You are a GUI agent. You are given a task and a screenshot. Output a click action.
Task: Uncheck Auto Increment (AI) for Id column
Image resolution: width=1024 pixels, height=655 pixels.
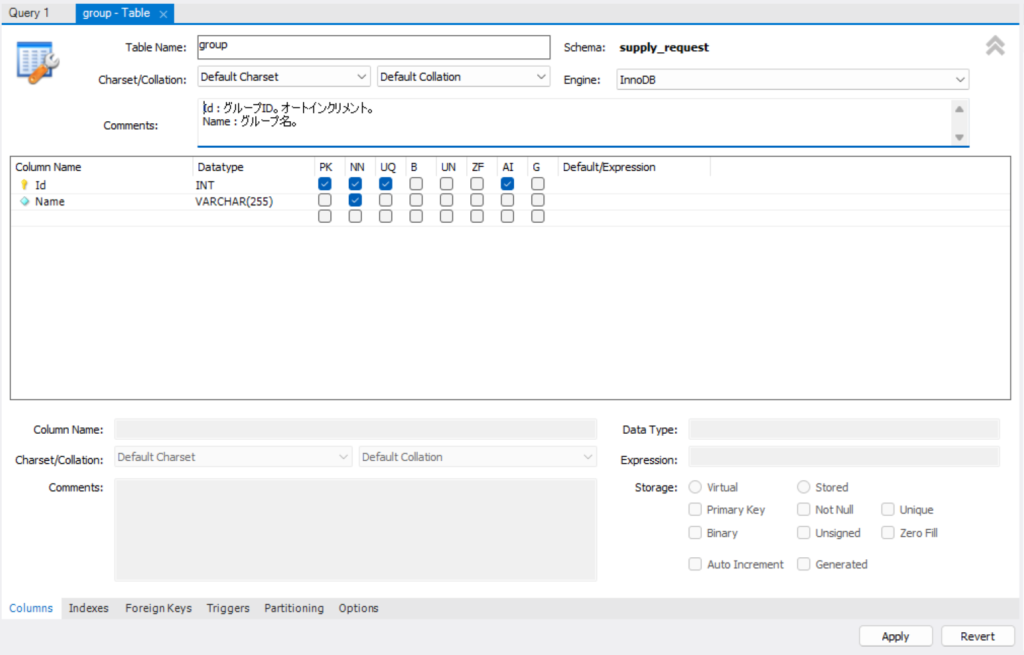pos(508,184)
